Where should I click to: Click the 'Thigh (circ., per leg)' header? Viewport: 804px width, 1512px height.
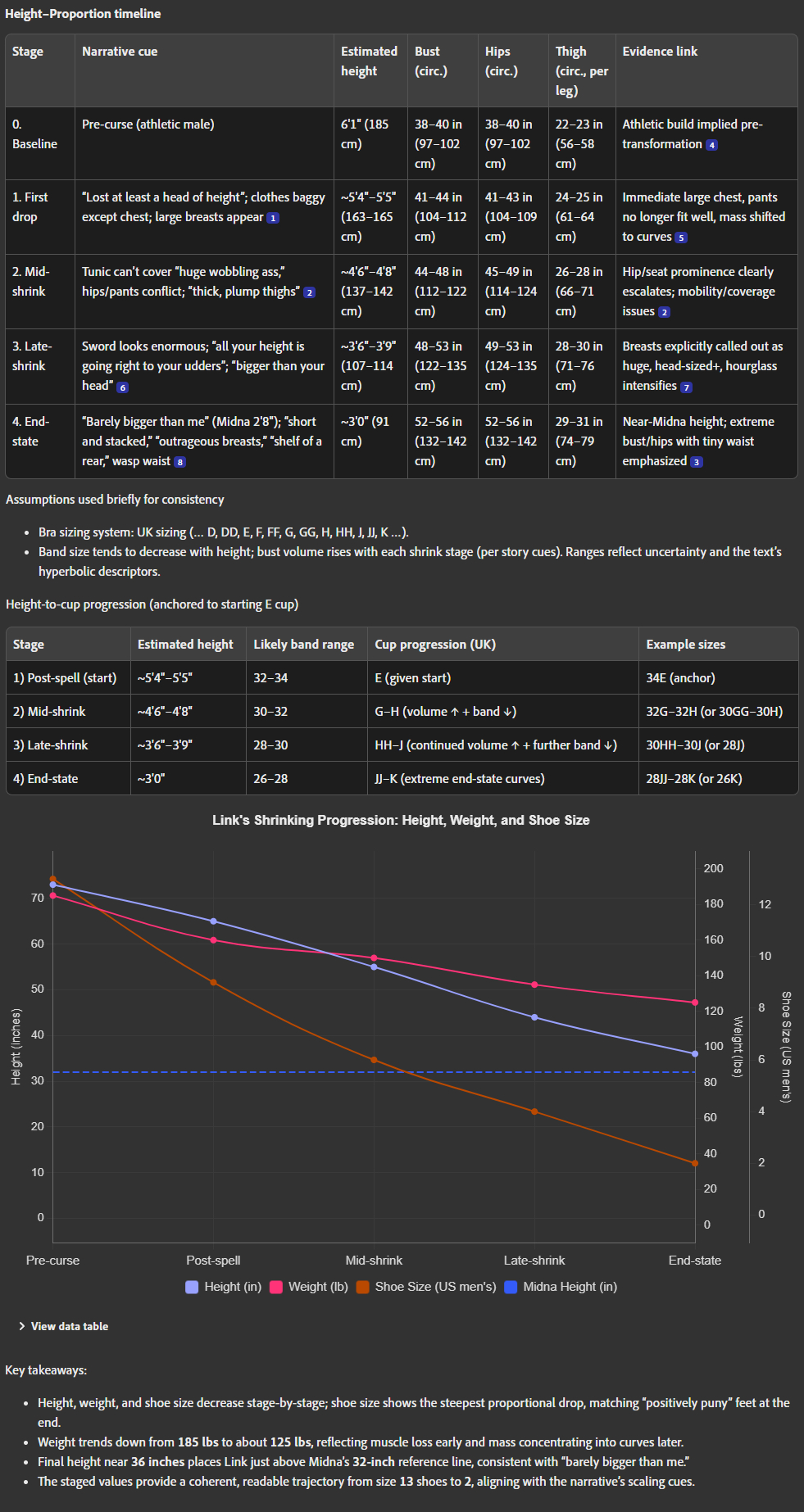581,71
